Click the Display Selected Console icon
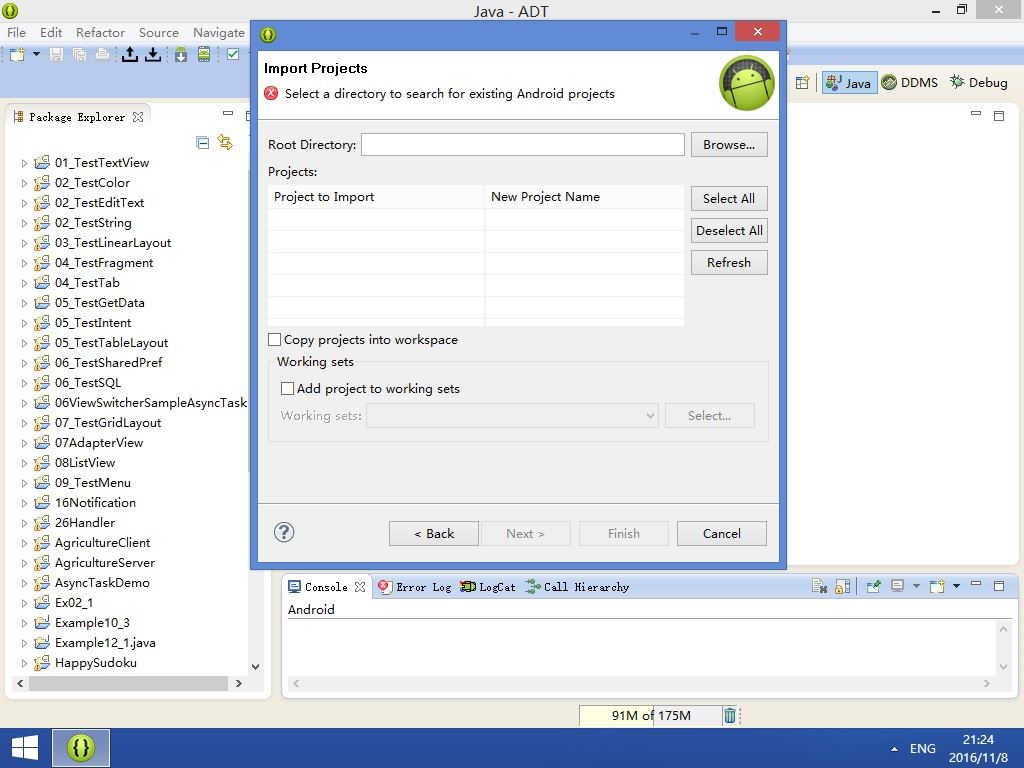Screen dimensions: 1024x768 coord(897,586)
